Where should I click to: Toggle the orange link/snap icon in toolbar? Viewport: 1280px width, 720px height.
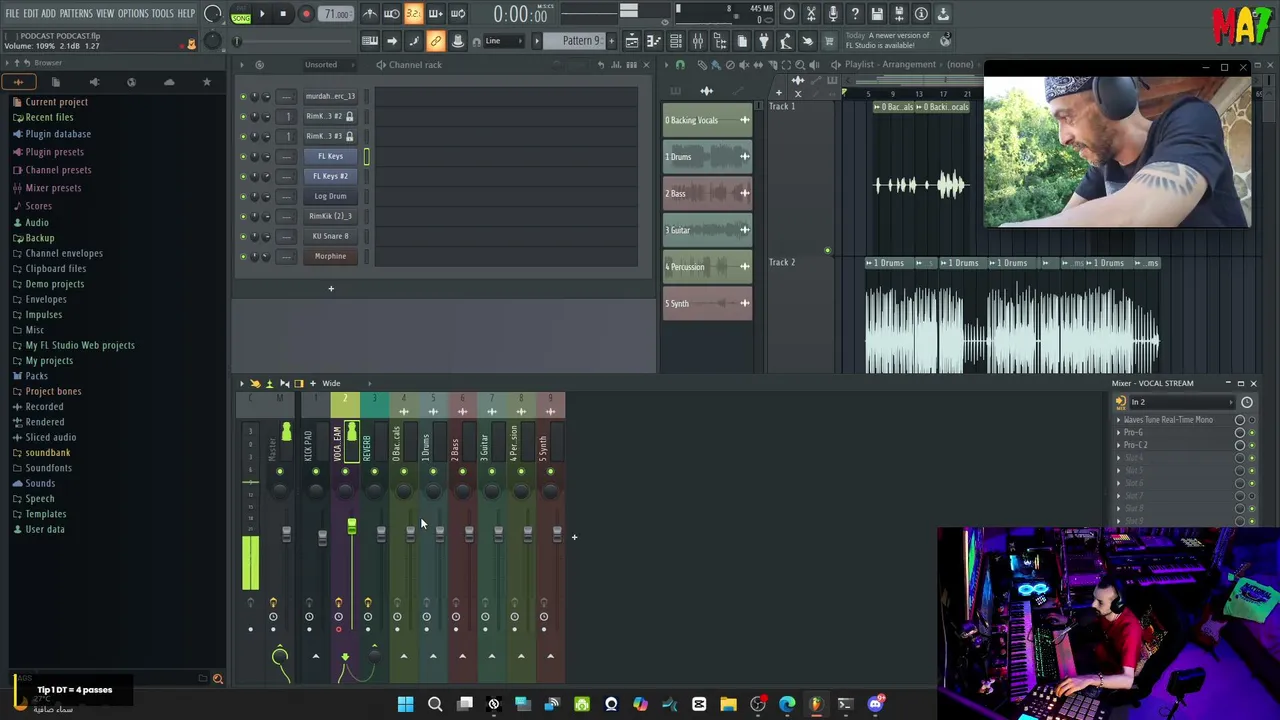[435, 41]
